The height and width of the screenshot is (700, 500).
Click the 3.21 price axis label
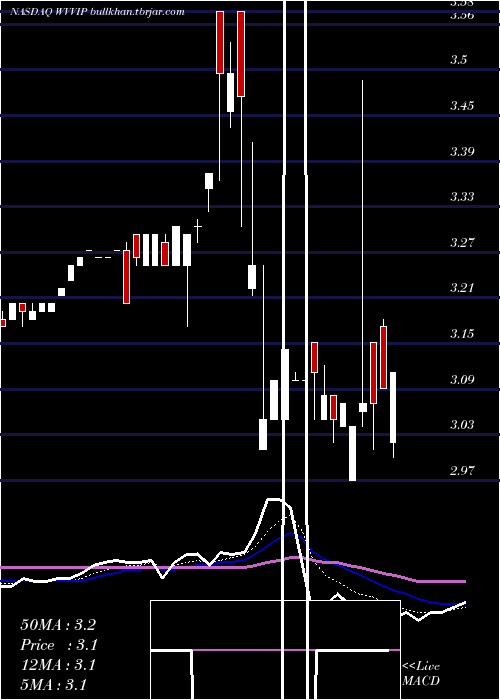(x=462, y=288)
